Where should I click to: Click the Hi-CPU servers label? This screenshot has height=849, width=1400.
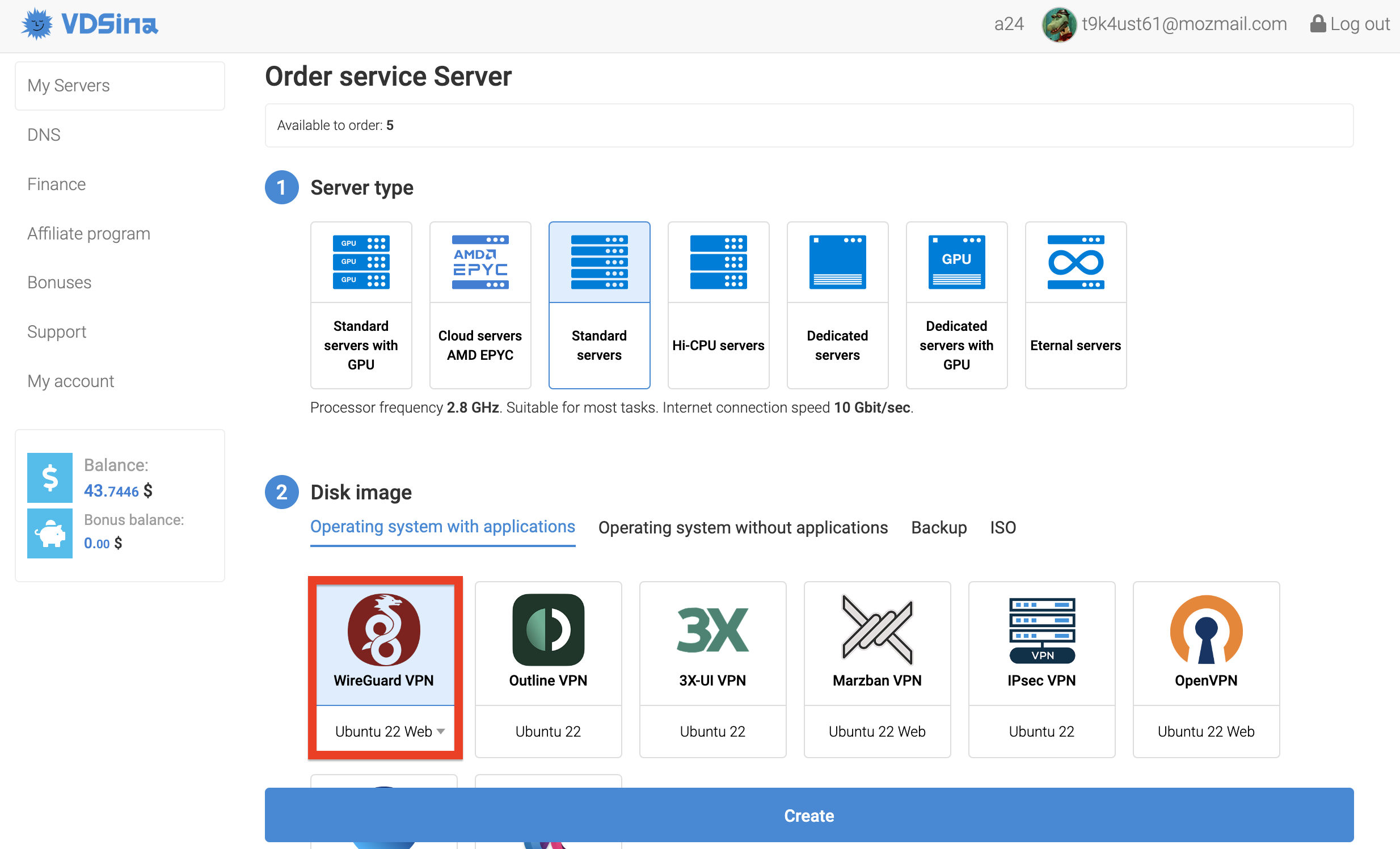[x=718, y=346]
